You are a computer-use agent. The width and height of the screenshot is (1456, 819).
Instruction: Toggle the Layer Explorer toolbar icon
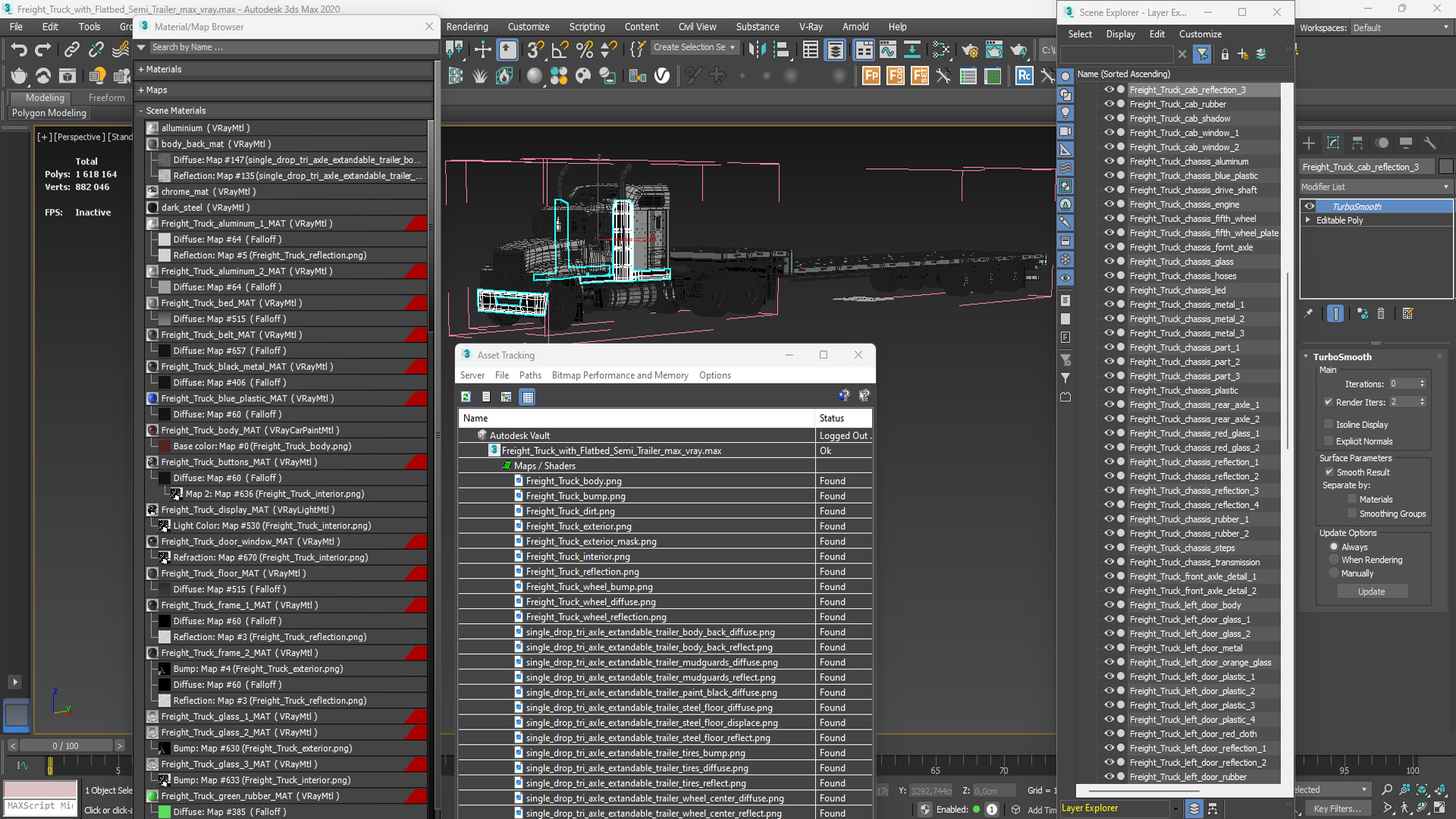(x=835, y=50)
